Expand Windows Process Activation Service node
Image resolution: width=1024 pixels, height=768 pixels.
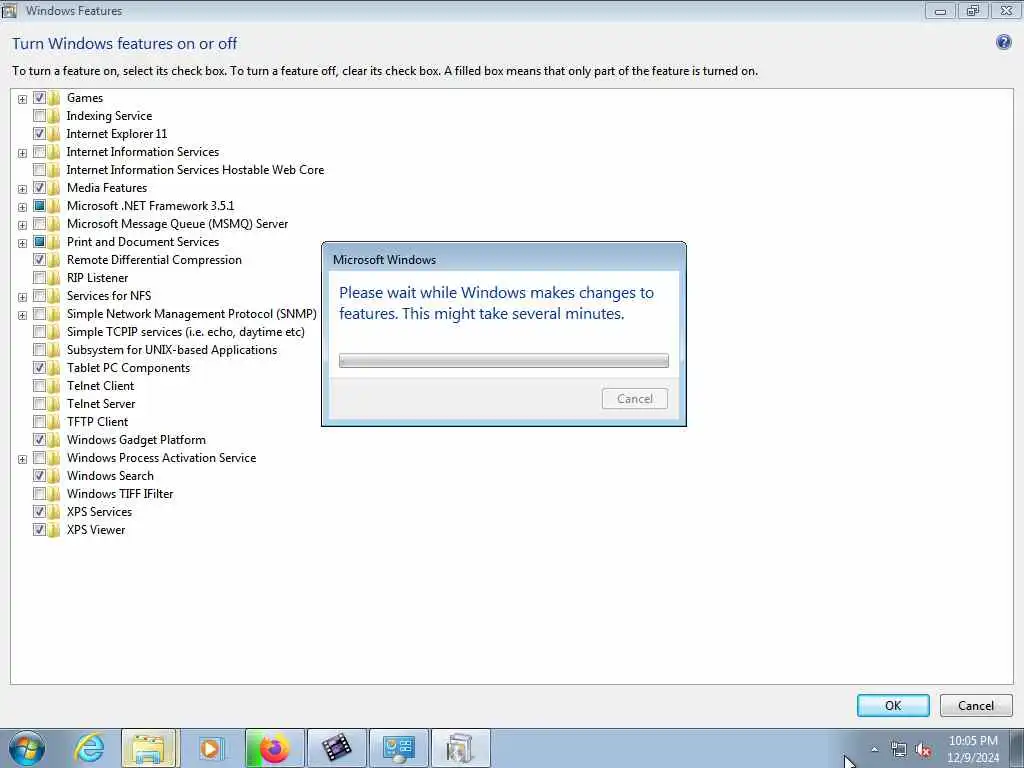[22, 460]
